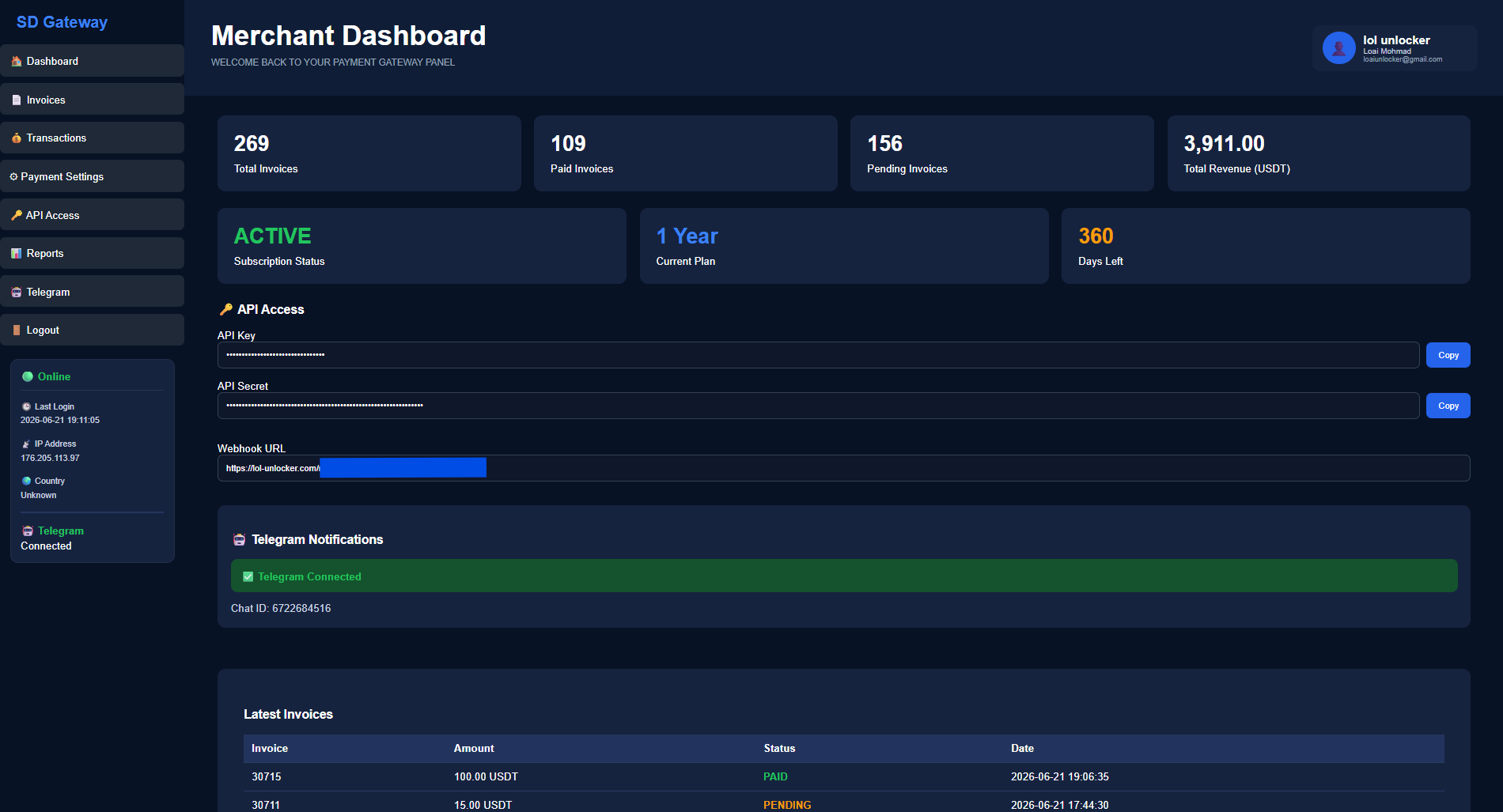Open the Dashboard menu item
The image size is (1503, 812).
pos(92,61)
